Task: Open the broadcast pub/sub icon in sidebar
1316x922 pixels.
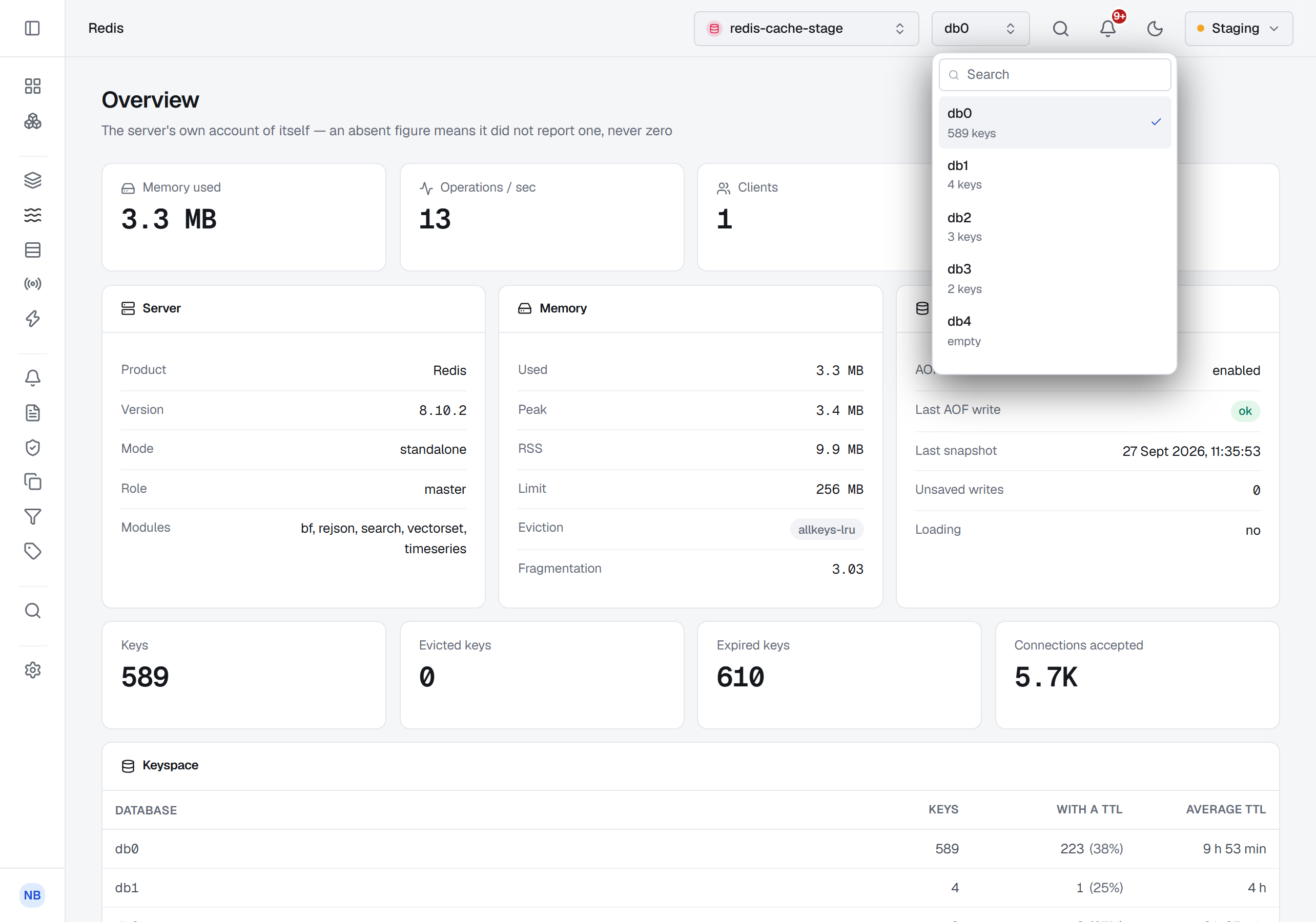Action: pyautogui.click(x=33, y=284)
